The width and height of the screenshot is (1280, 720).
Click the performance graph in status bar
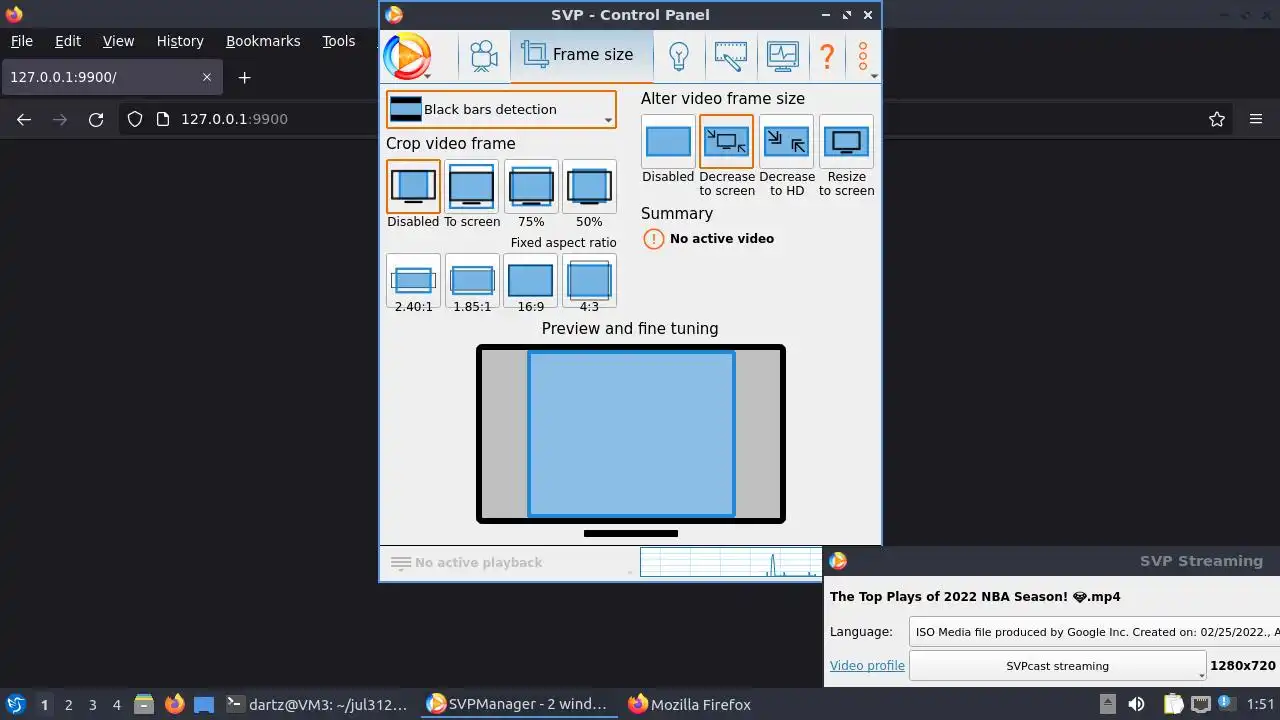tap(730, 562)
